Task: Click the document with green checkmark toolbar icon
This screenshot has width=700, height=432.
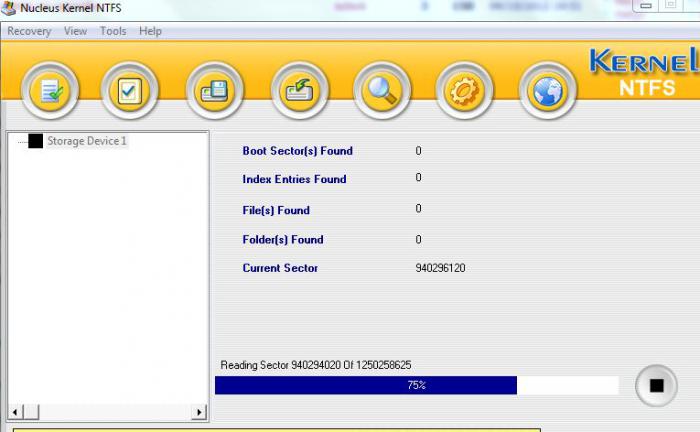Action: click(x=47, y=92)
